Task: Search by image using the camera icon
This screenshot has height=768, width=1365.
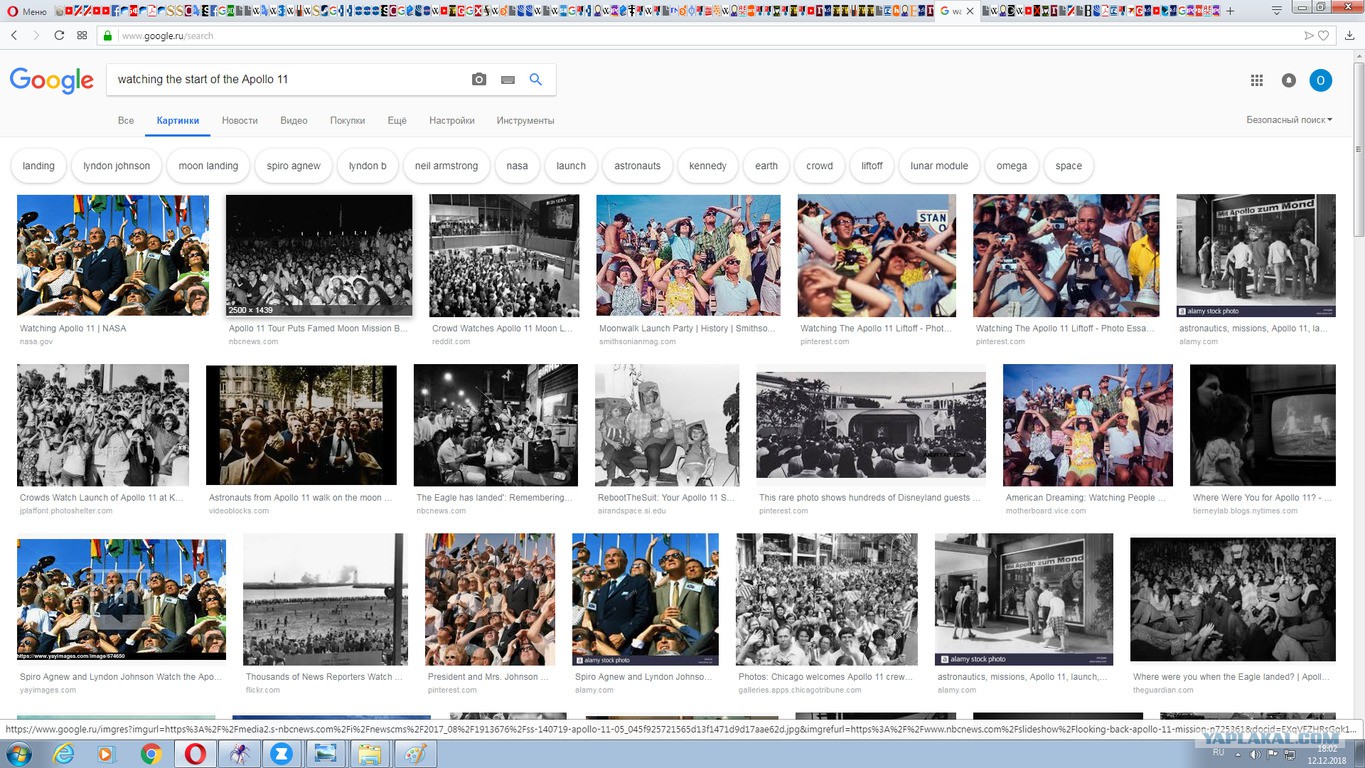Action: point(479,79)
